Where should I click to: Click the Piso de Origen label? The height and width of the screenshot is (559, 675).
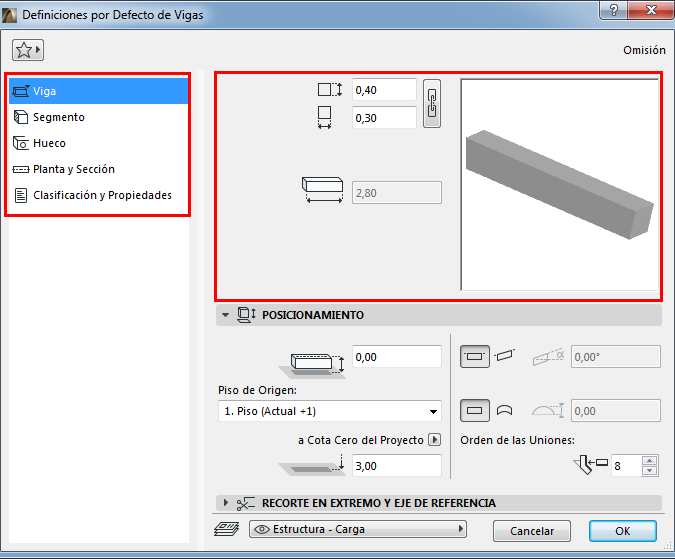257,390
